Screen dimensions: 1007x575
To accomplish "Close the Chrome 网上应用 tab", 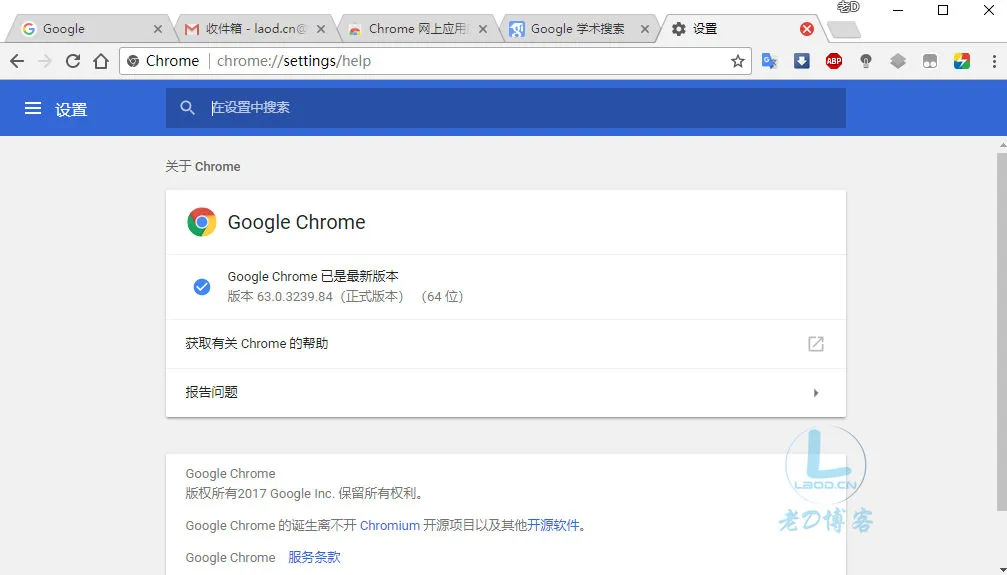I will [x=483, y=29].
